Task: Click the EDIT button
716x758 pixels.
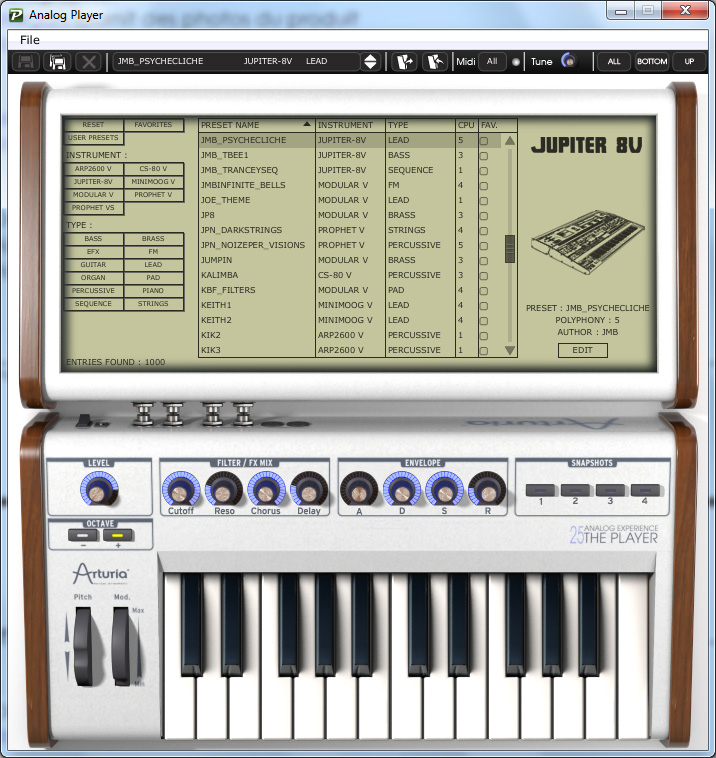Action: [583, 350]
